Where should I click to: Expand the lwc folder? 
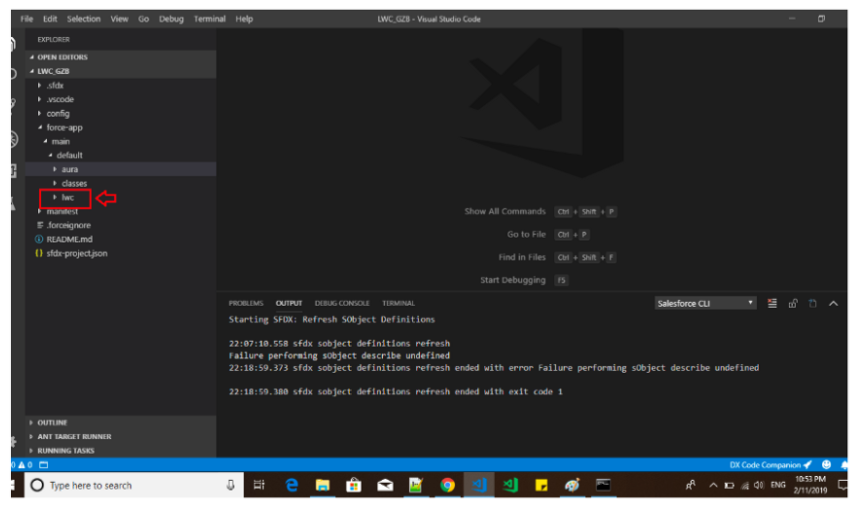(x=120, y=197)
